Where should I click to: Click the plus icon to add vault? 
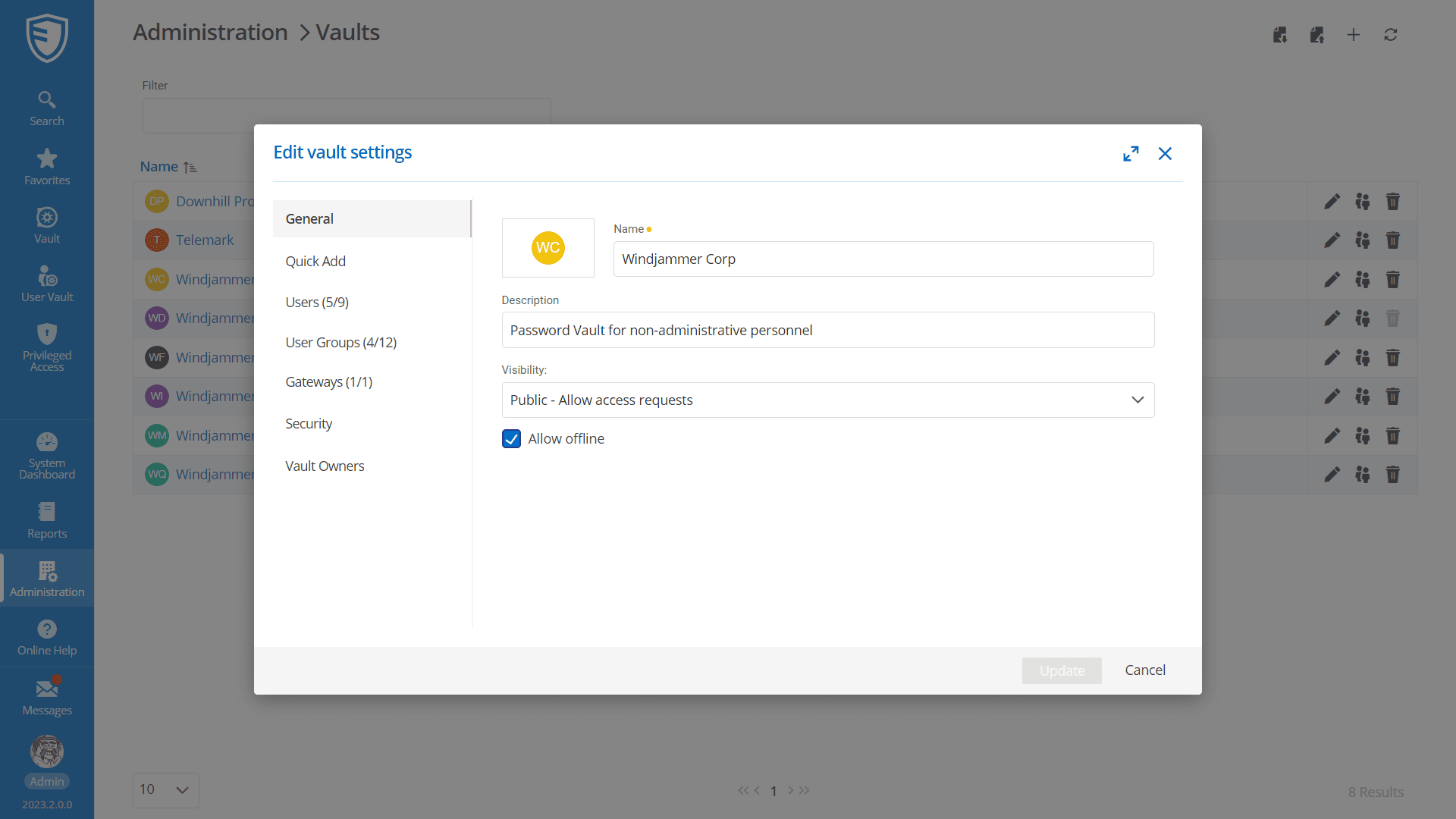click(1354, 35)
